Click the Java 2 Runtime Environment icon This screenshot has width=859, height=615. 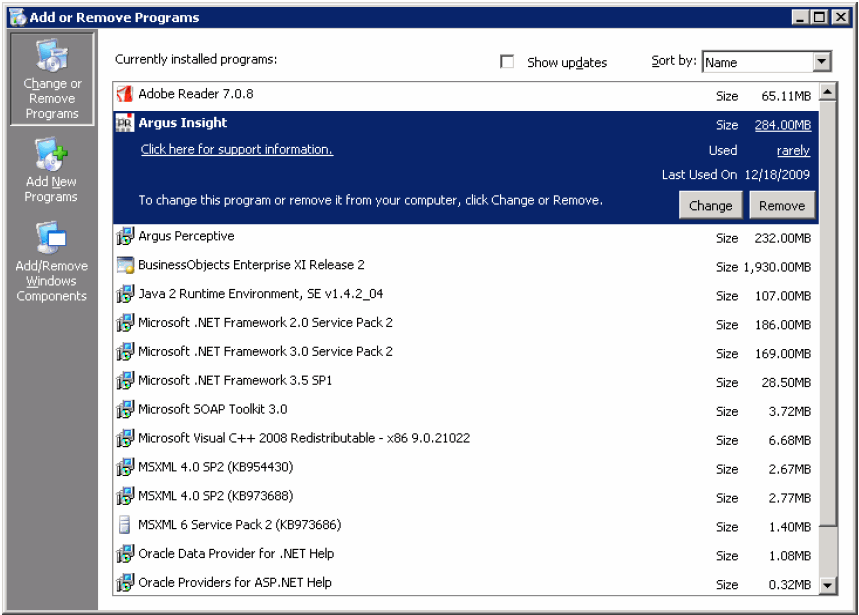point(125,294)
